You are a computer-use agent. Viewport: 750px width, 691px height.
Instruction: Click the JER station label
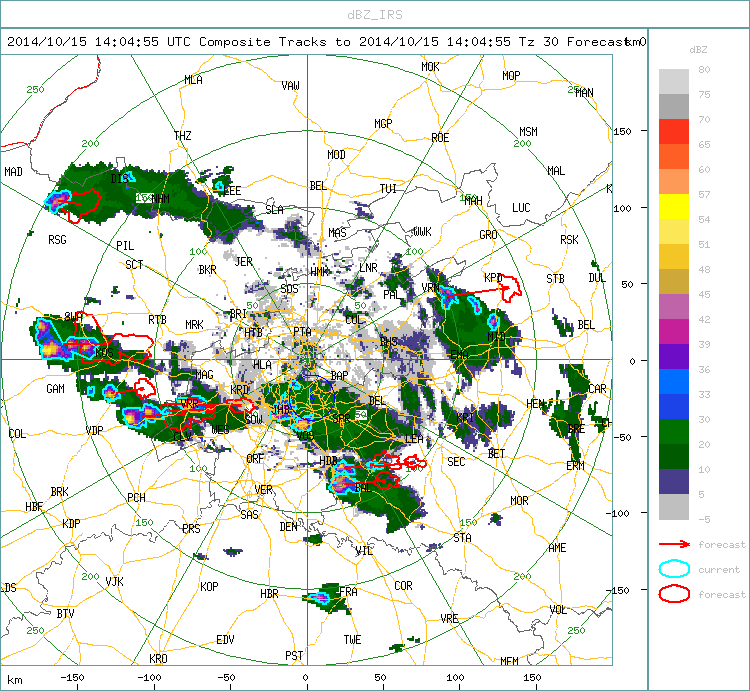[243, 262]
